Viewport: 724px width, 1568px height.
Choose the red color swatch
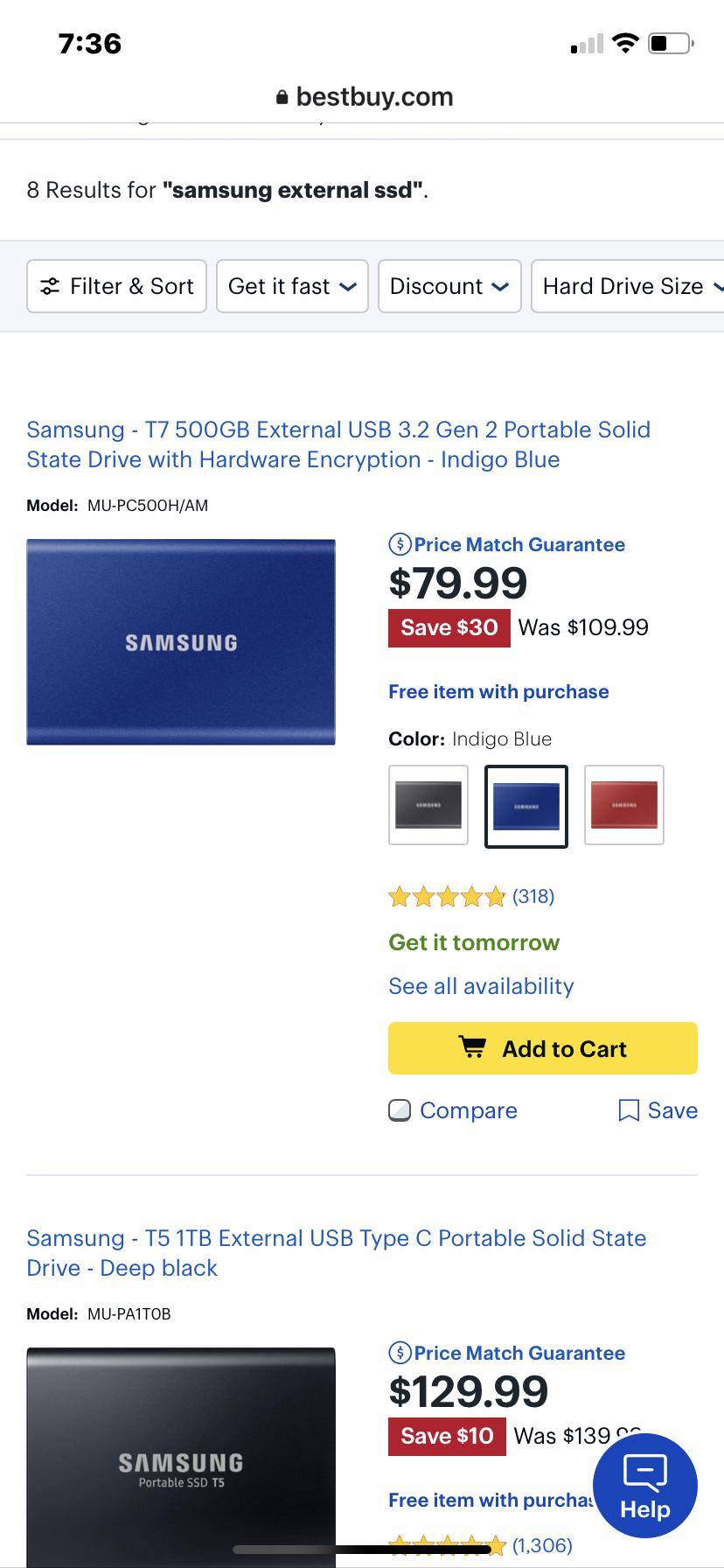coord(624,806)
